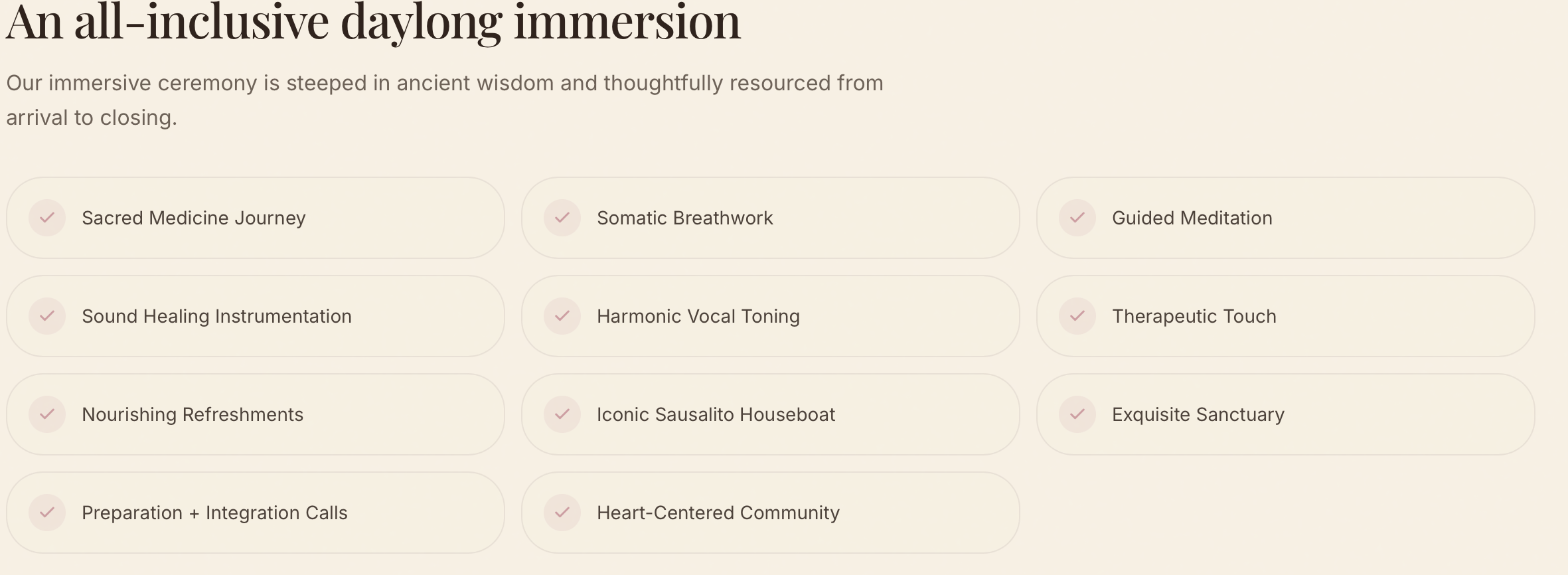1568x575 pixels.
Task: Select the Exquisite Sanctuary text label
Action: (x=1198, y=415)
